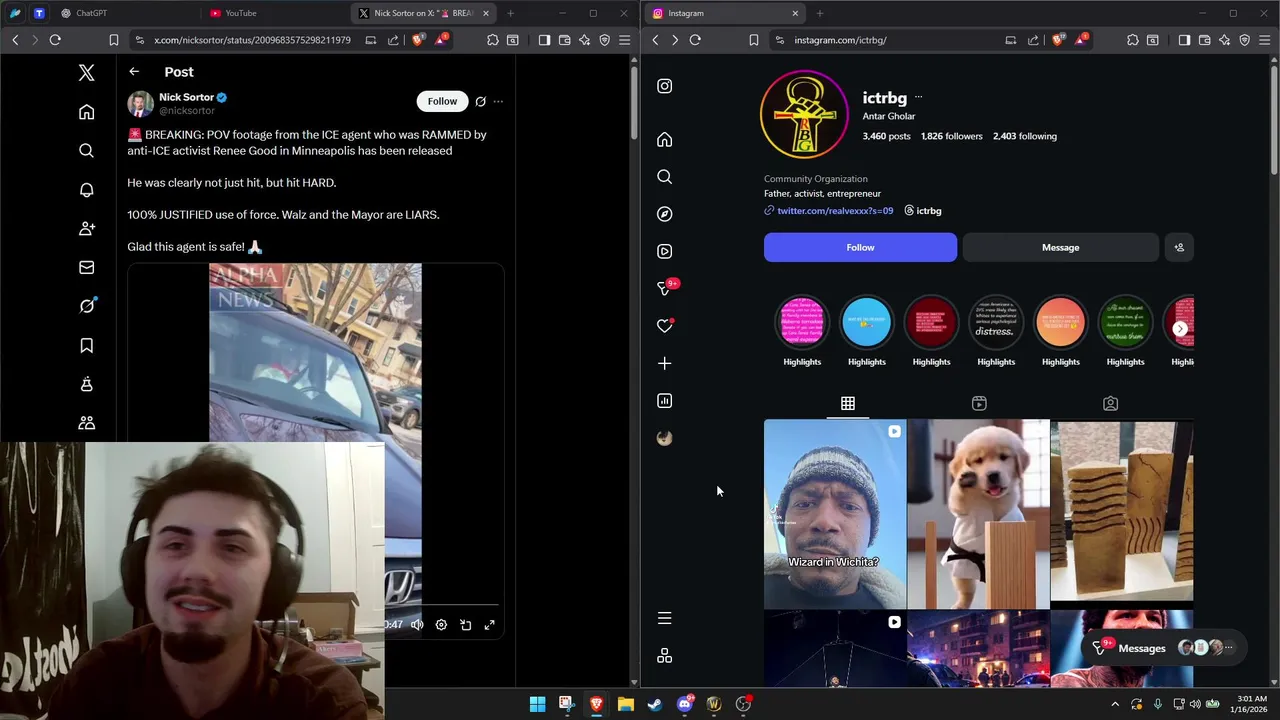Show ictrbg posts grid tab
This screenshot has height=720, width=1280.
pyautogui.click(x=848, y=403)
